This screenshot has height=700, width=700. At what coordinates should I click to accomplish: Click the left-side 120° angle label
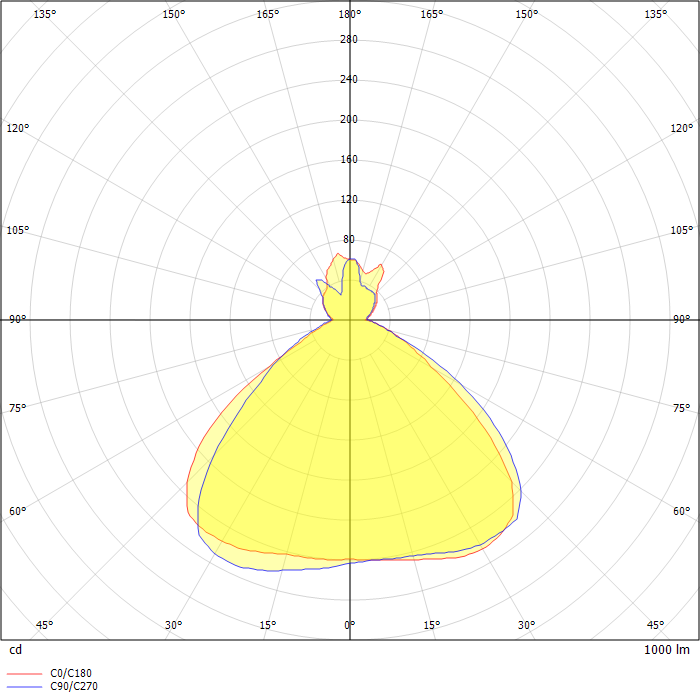click(x=18, y=128)
